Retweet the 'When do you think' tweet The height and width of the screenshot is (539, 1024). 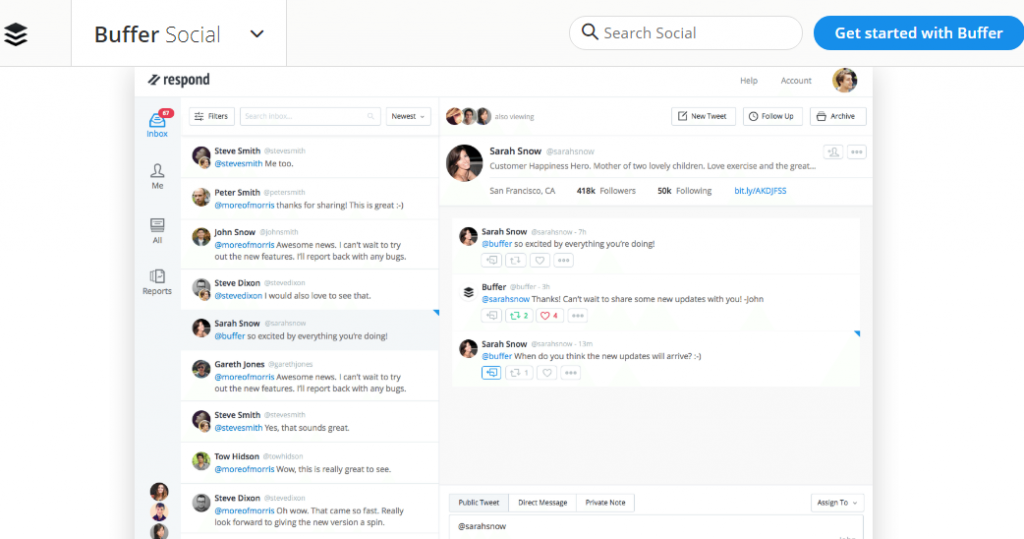(x=519, y=372)
